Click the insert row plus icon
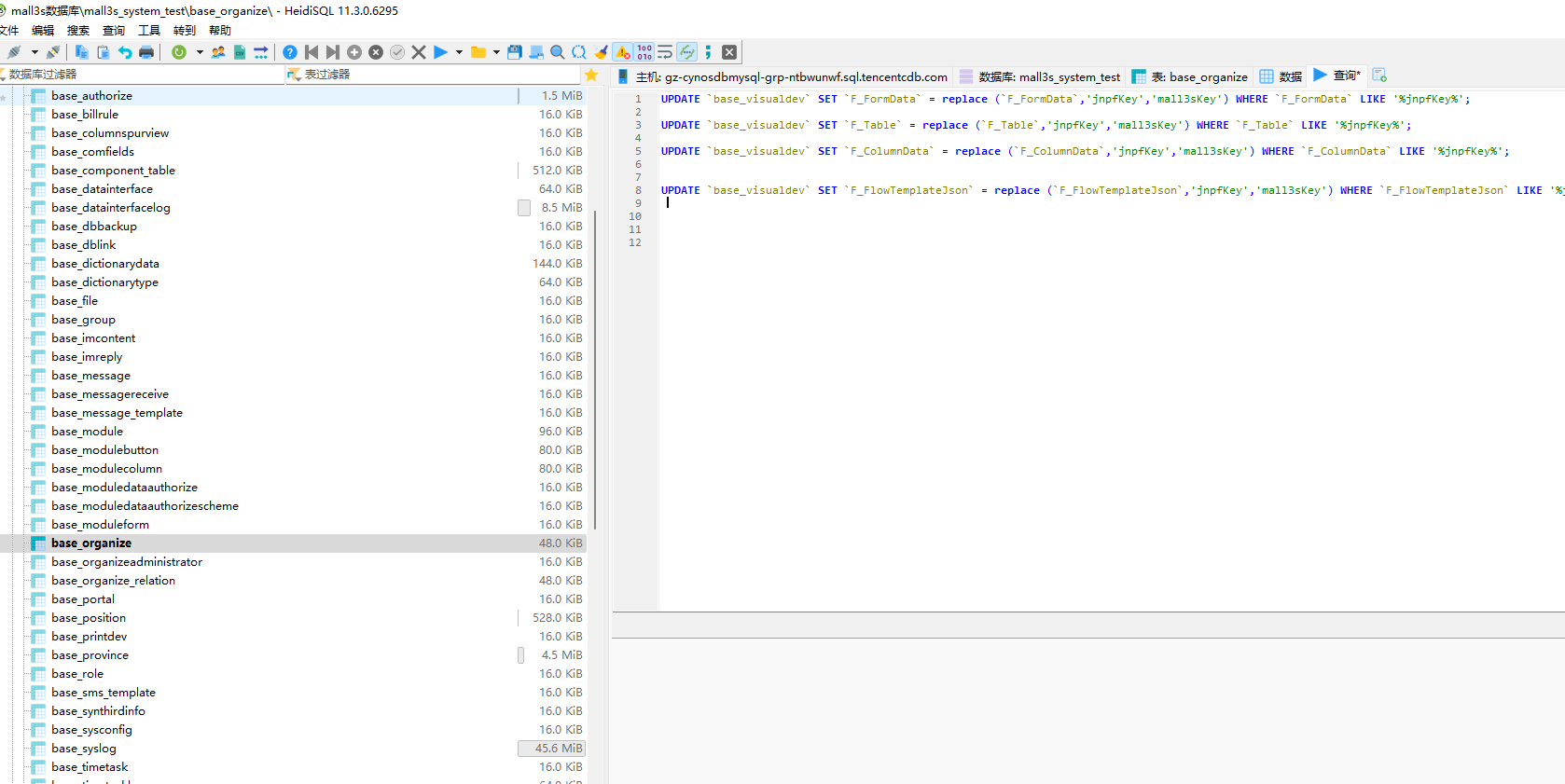 coord(354,52)
